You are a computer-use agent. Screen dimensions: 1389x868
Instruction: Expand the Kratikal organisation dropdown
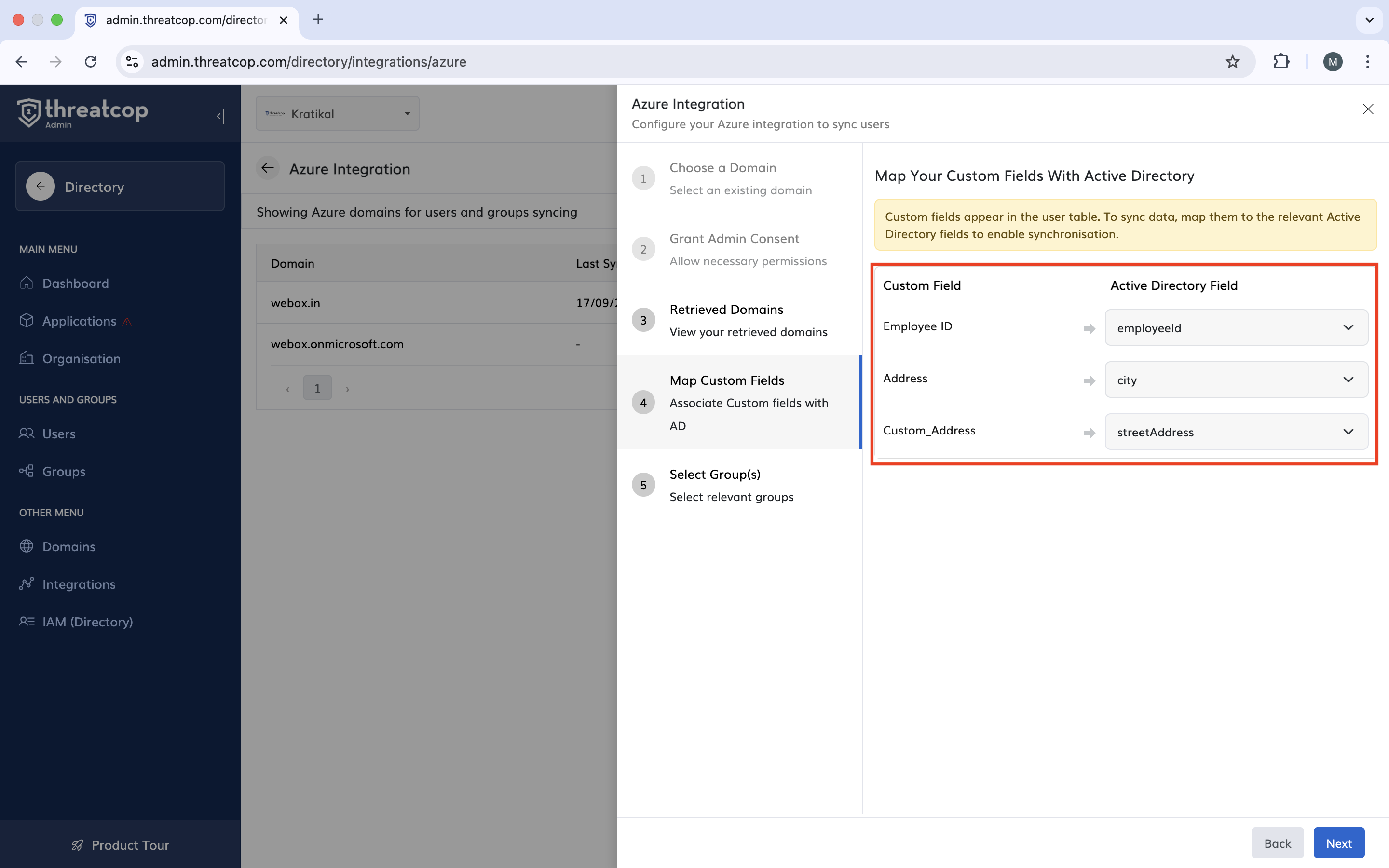tap(338, 114)
